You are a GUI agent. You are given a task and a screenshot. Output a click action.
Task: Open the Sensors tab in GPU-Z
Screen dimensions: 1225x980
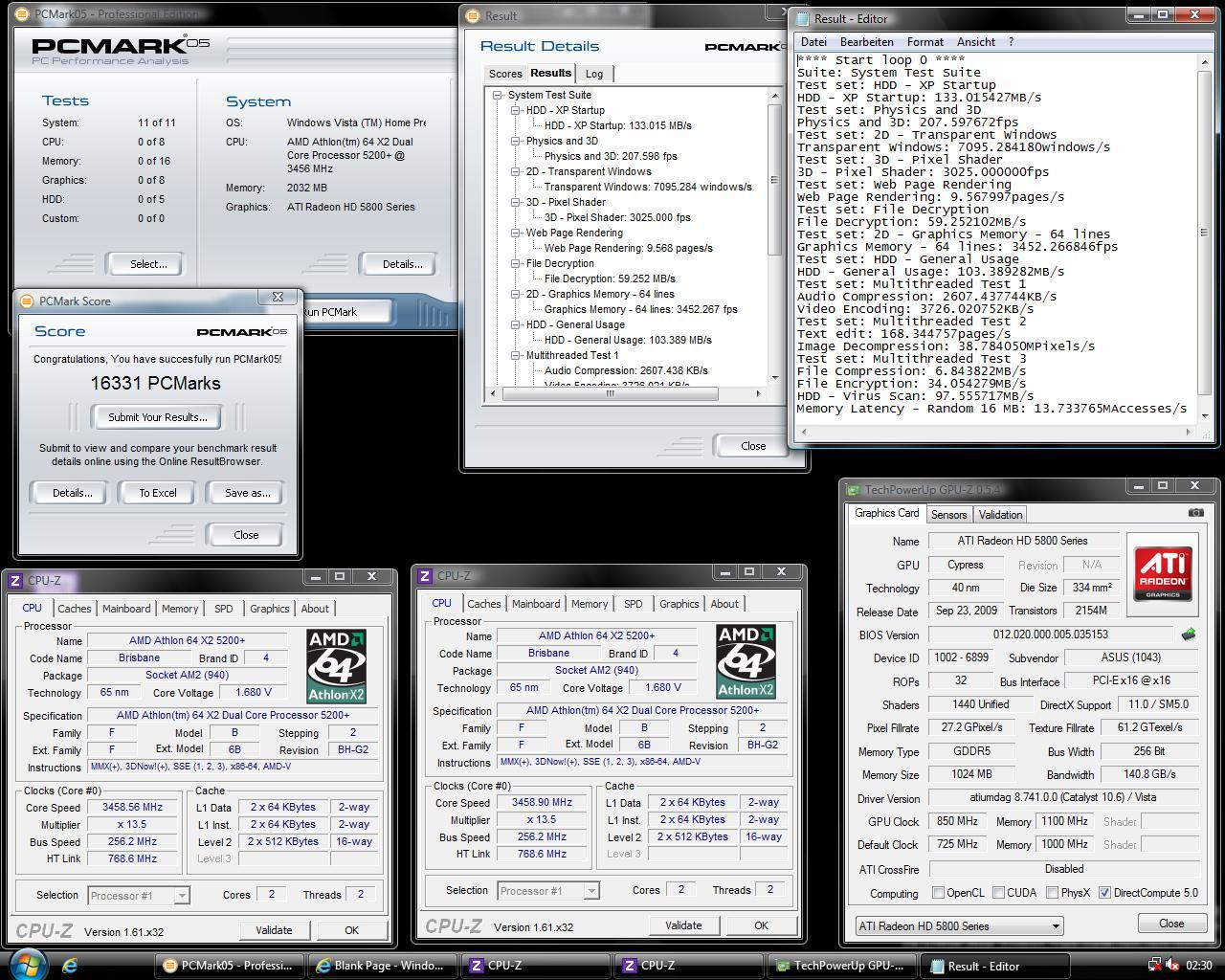(x=948, y=515)
